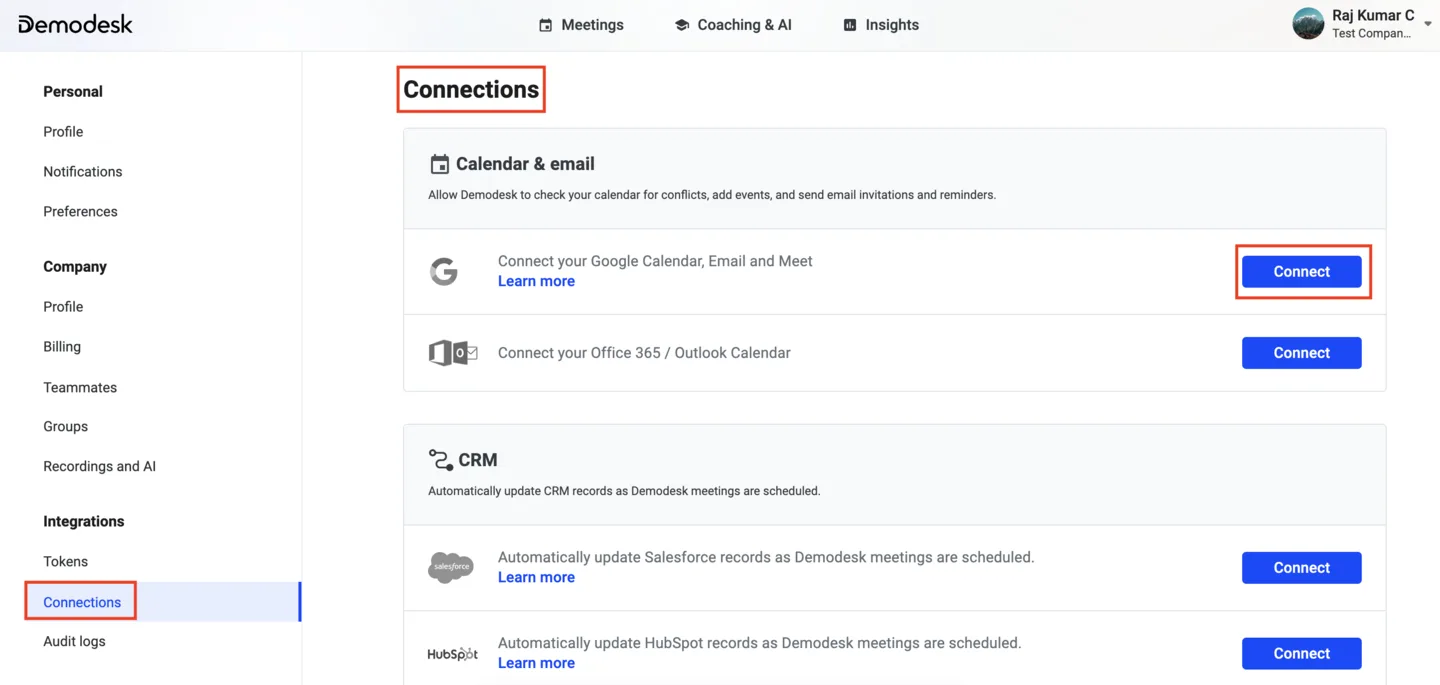Connect Google Calendar, Email and Meet
The width and height of the screenshot is (1440, 685).
(1301, 272)
